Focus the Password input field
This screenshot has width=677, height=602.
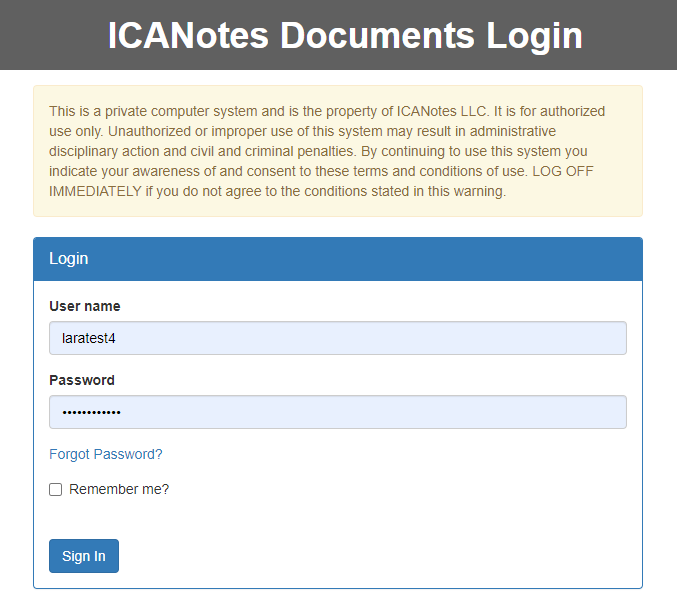coord(337,412)
